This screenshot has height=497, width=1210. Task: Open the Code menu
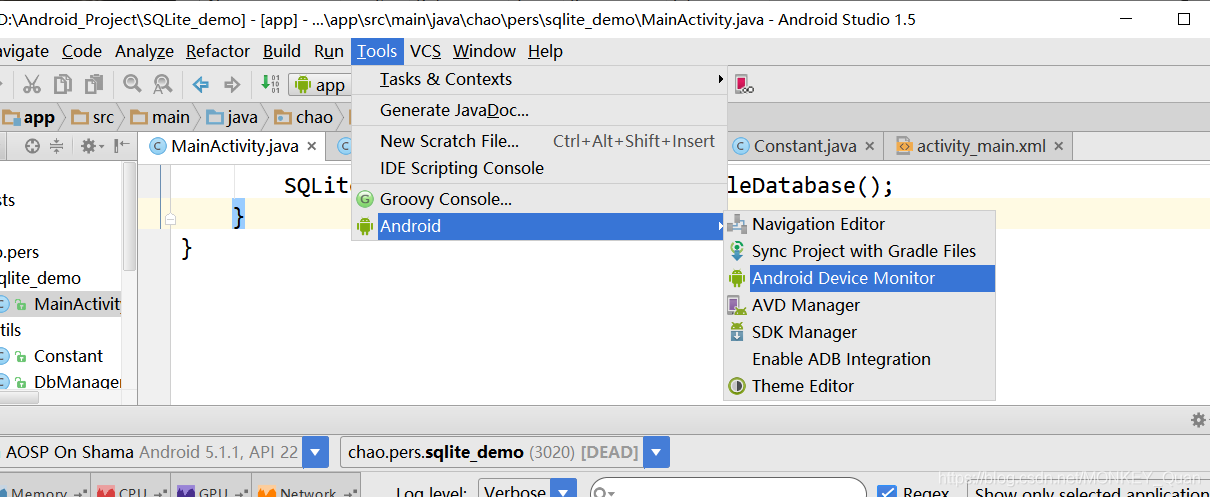coord(82,51)
